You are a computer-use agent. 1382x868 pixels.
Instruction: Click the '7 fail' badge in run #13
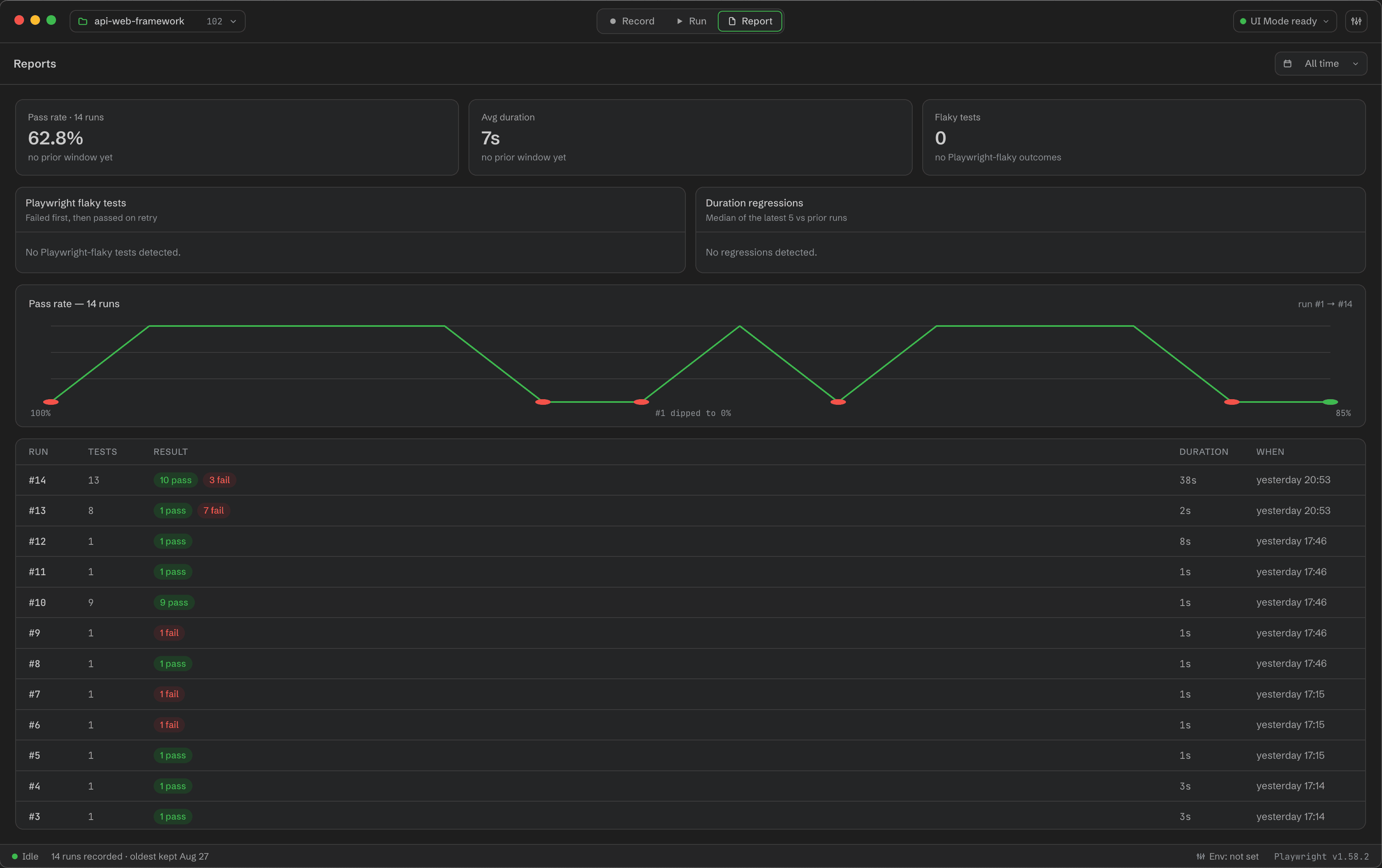[214, 510]
